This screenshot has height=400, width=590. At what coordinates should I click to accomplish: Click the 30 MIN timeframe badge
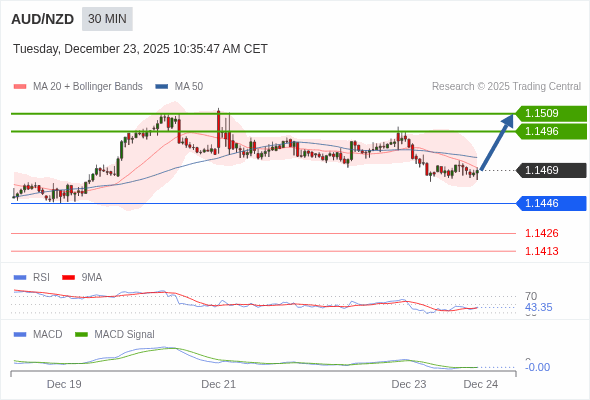pyautogui.click(x=107, y=19)
